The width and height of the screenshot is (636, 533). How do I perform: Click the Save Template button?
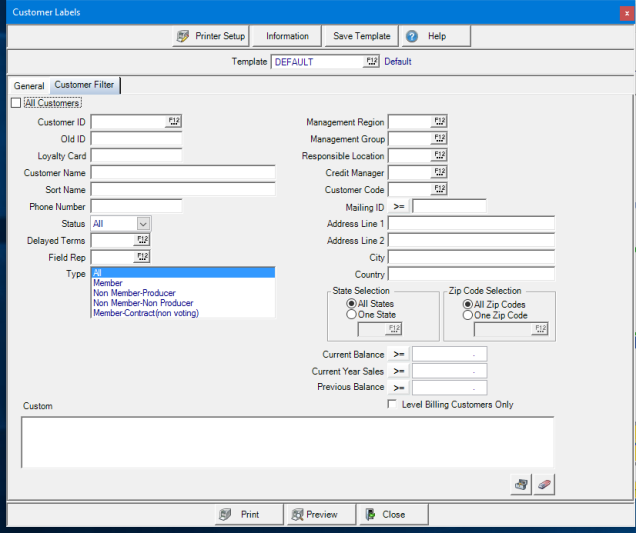[362, 36]
